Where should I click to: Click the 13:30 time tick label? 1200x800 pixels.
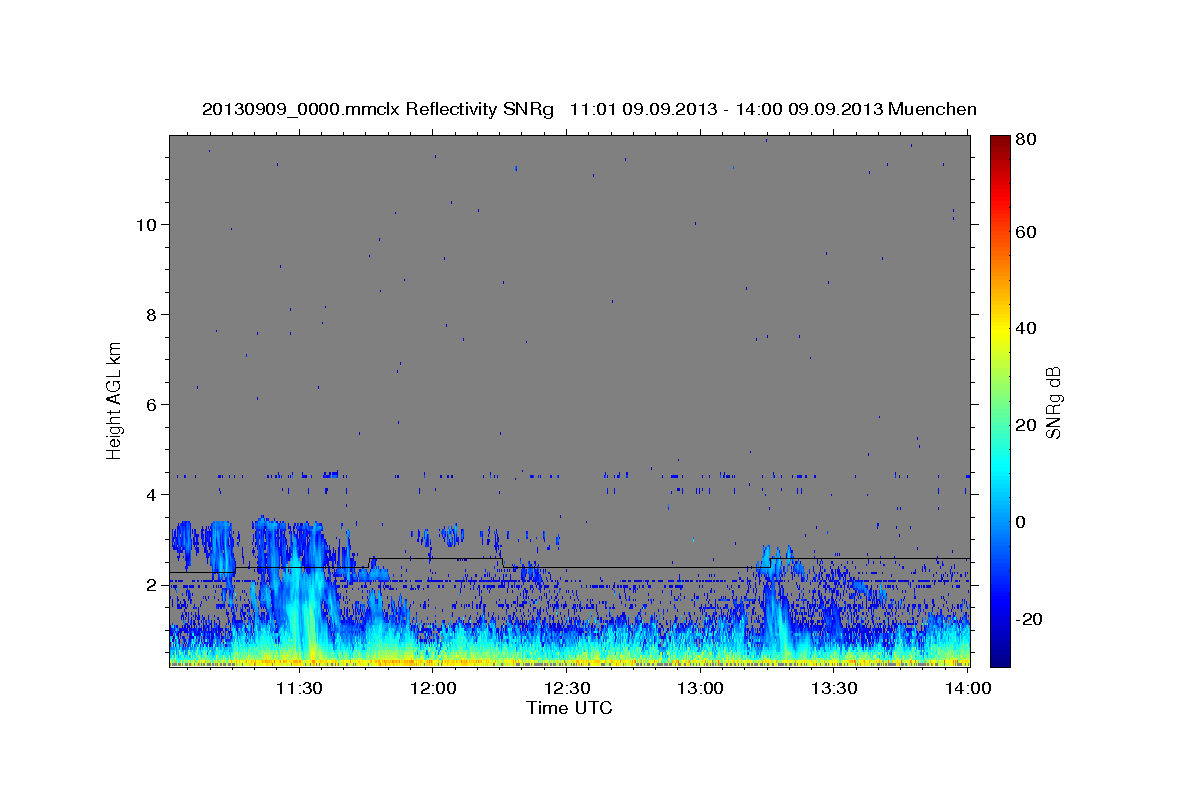tap(834, 688)
